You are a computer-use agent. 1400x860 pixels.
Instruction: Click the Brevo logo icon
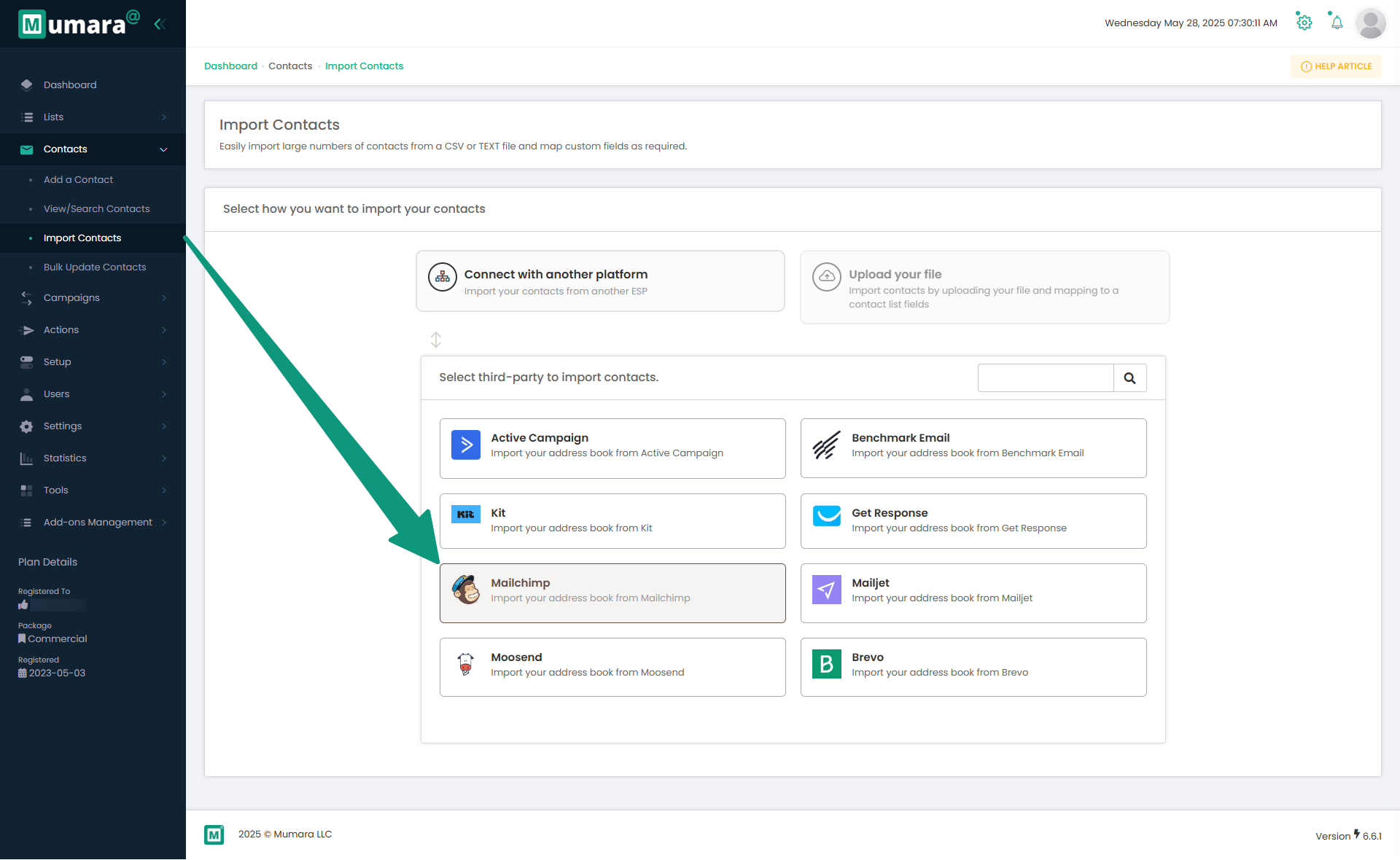(827, 664)
